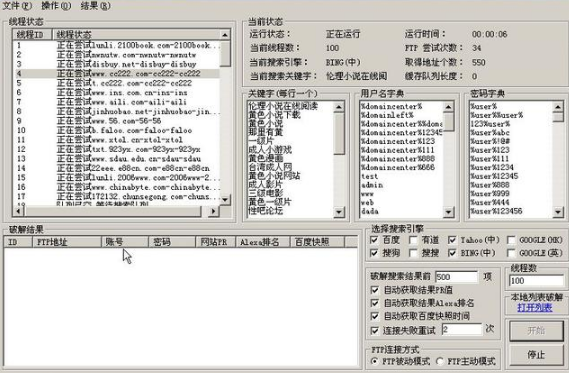The height and width of the screenshot is (373, 569).
Task: Open the 操作 menu
Action: coord(56,6)
